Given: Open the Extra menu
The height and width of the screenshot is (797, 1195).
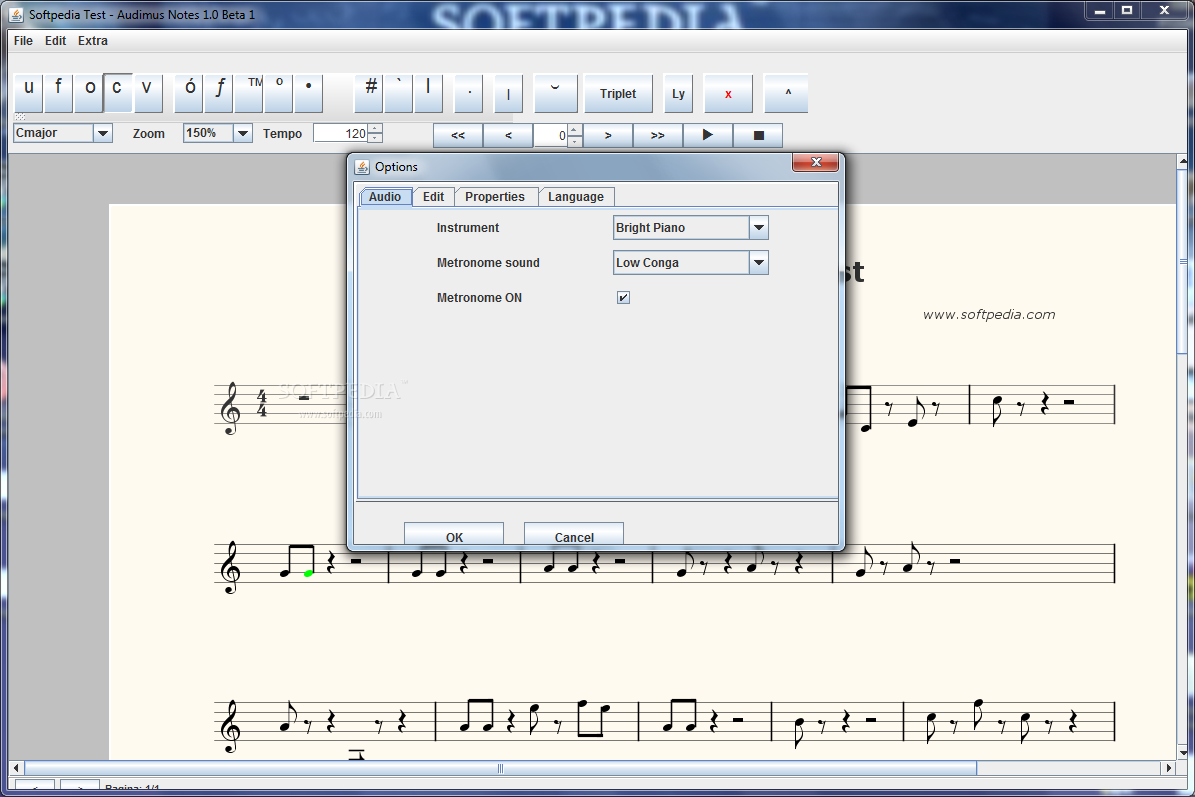Looking at the screenshot, I should point(93,40).
